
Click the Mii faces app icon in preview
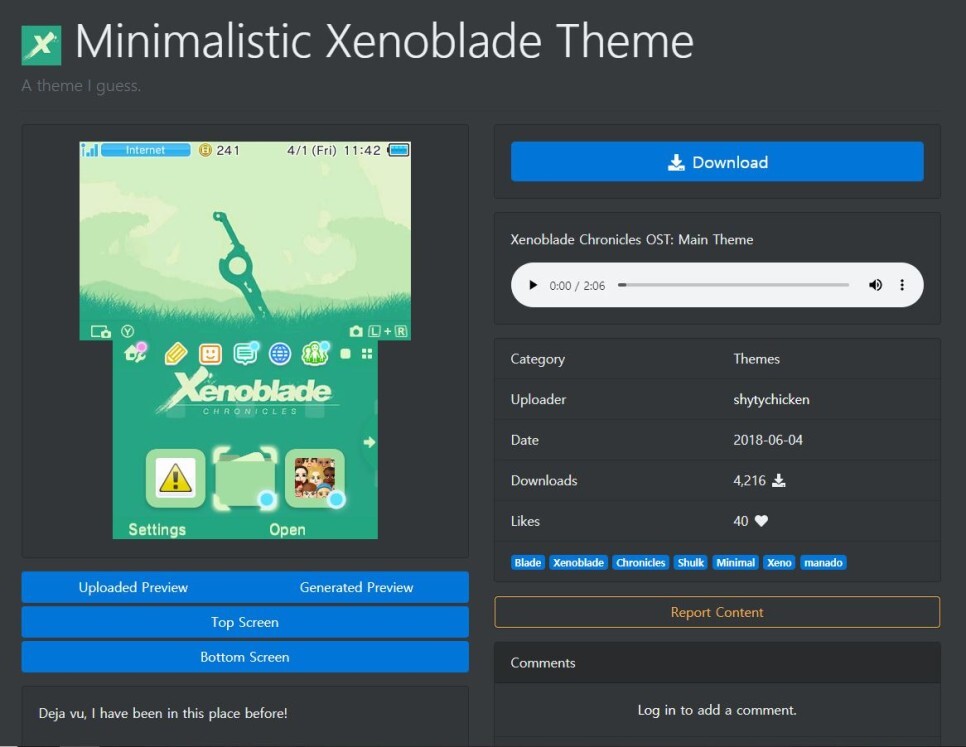(x=315, y=478)
